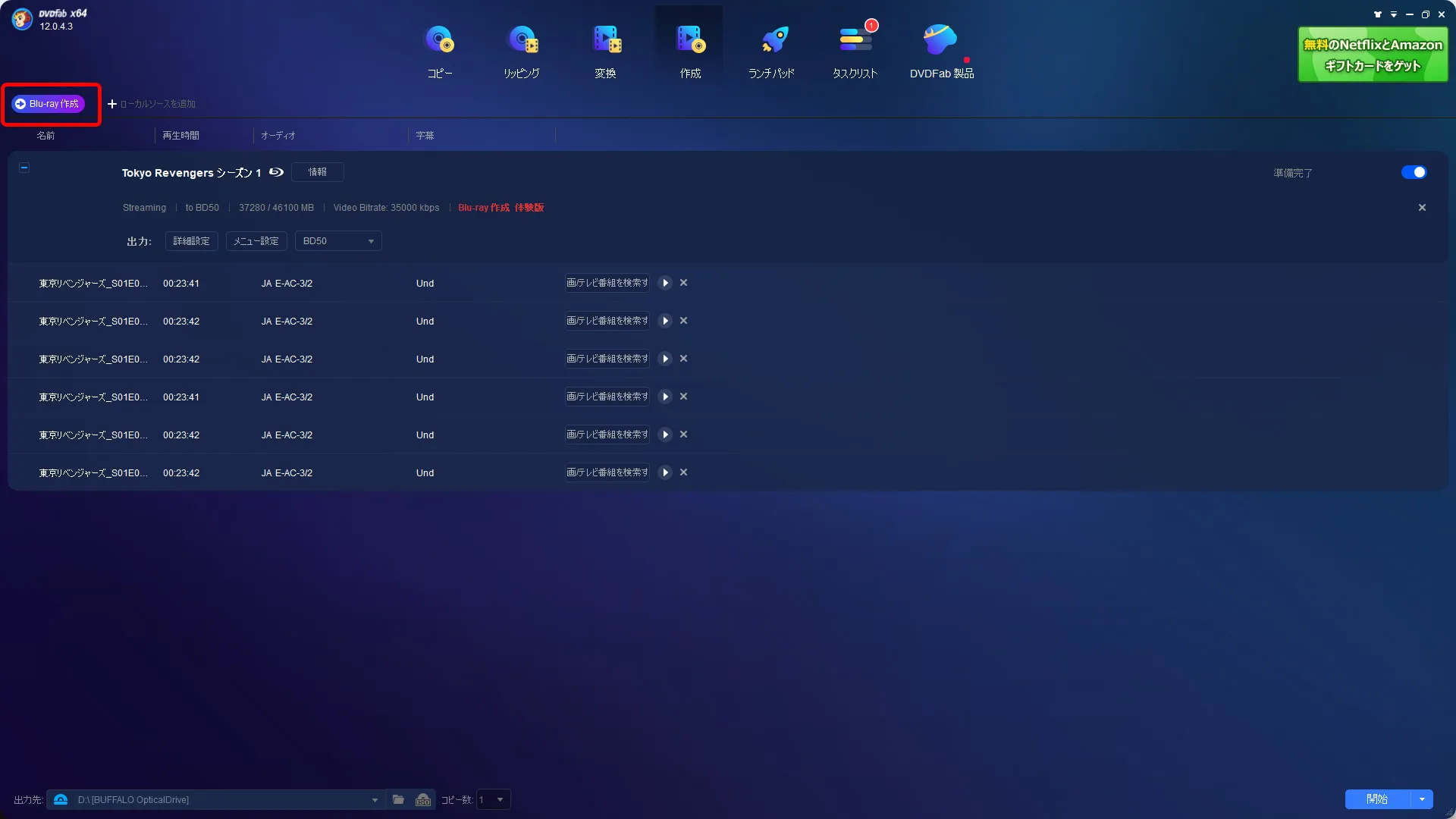Toggle the Tokyo Revengers task switch off
Screen dimensions: 1456x819
1414,172
